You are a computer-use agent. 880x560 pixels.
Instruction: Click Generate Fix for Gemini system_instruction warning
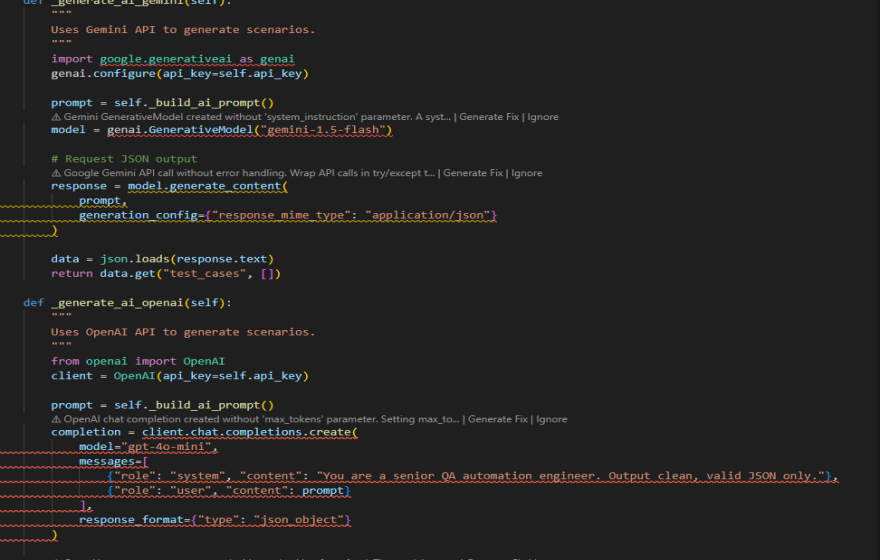pos(489,117)
